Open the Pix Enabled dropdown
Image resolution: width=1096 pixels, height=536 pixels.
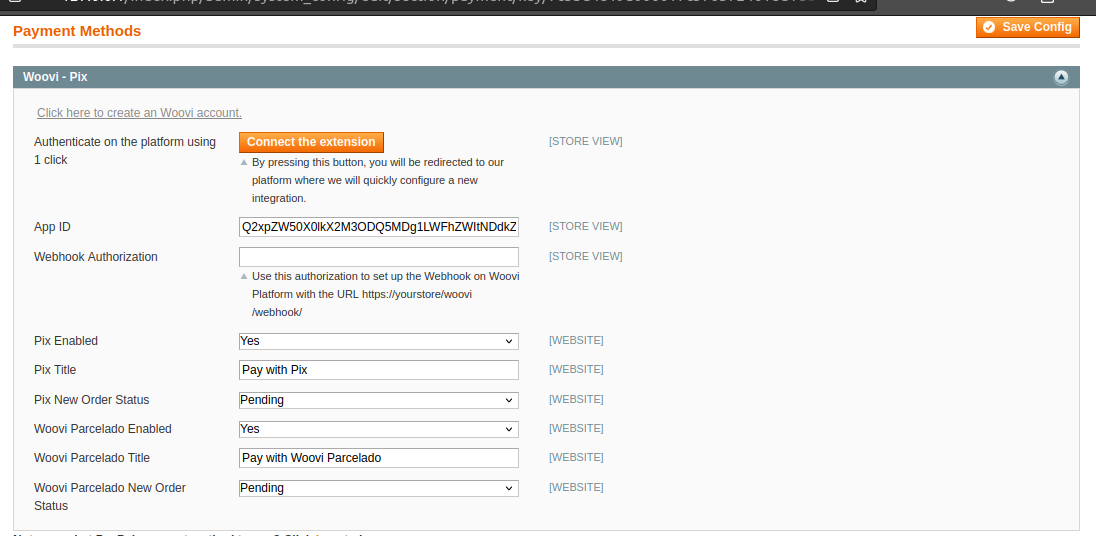coord(379,341)
